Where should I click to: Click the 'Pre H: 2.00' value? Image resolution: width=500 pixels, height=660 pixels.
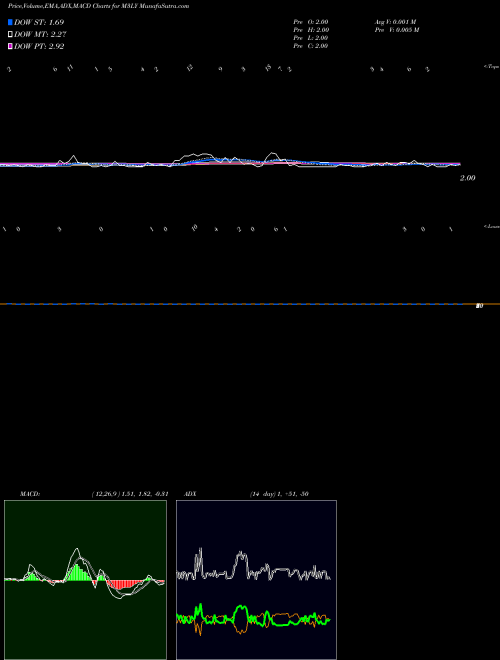[311, 30]
